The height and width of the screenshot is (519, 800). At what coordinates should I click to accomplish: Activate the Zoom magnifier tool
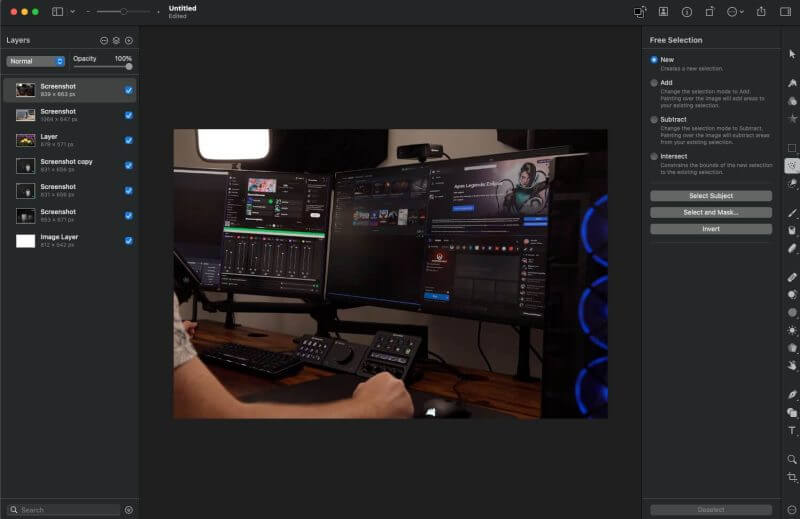(792, 459)
